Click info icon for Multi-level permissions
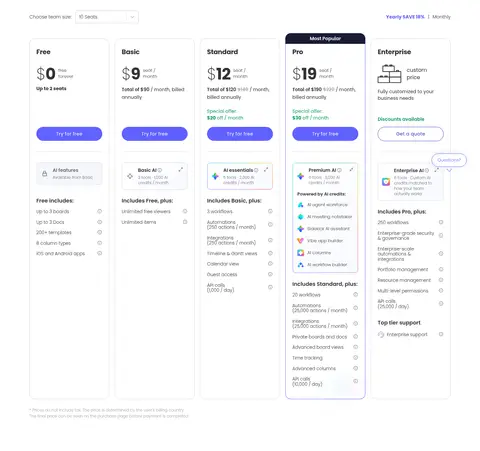The width and height of the screenshot is (480, 451). [441, 291]
